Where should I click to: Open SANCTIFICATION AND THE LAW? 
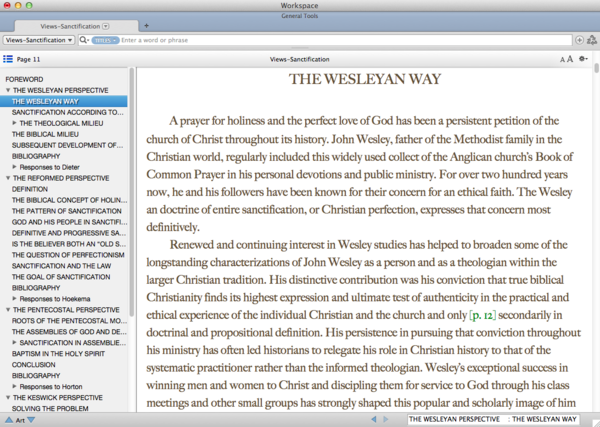(x=61, y=266)
